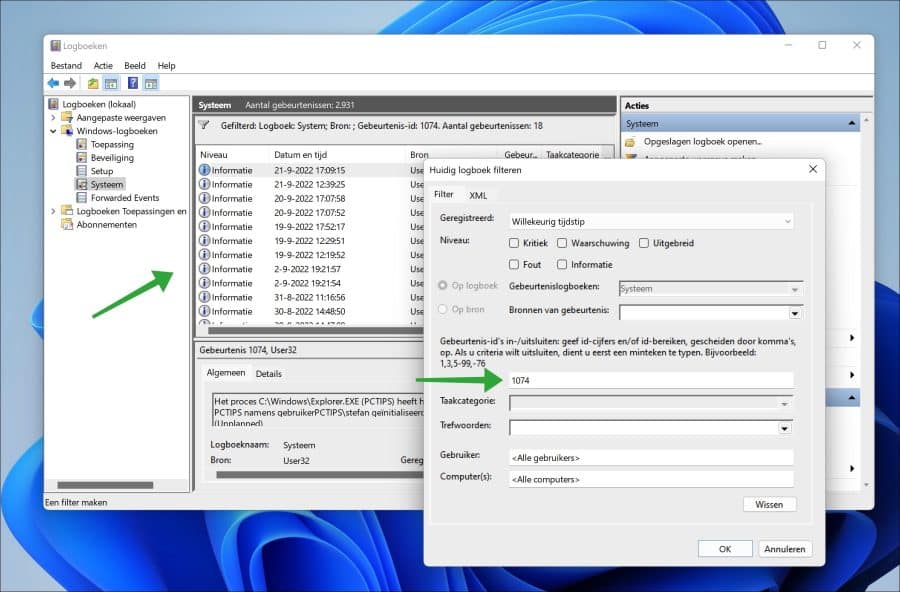The height and width of the screenshot is (592, 900).
Task: Click the folder-up toolbar icon
Action: 93,84
